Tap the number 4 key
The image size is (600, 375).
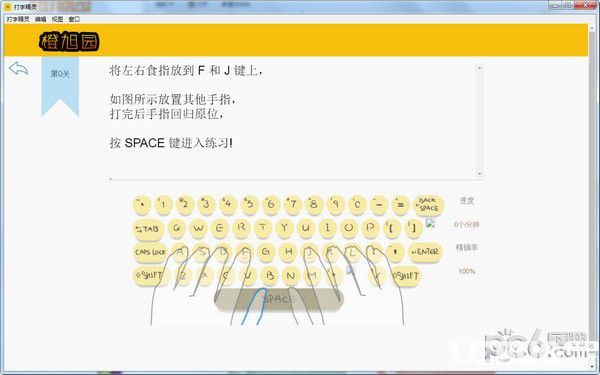[x=228, y=204]
